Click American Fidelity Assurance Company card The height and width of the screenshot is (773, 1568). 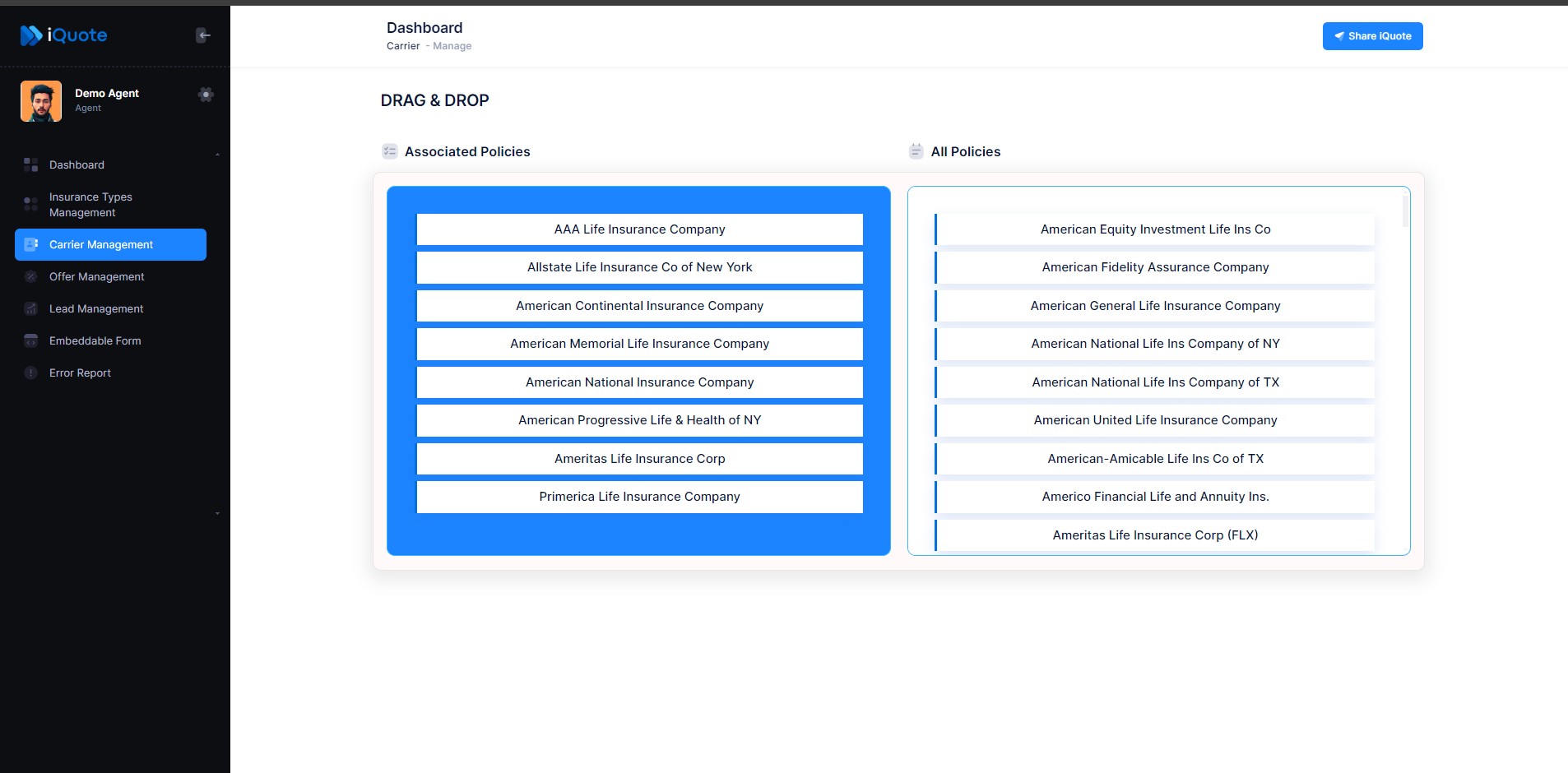pos(1155,267)
